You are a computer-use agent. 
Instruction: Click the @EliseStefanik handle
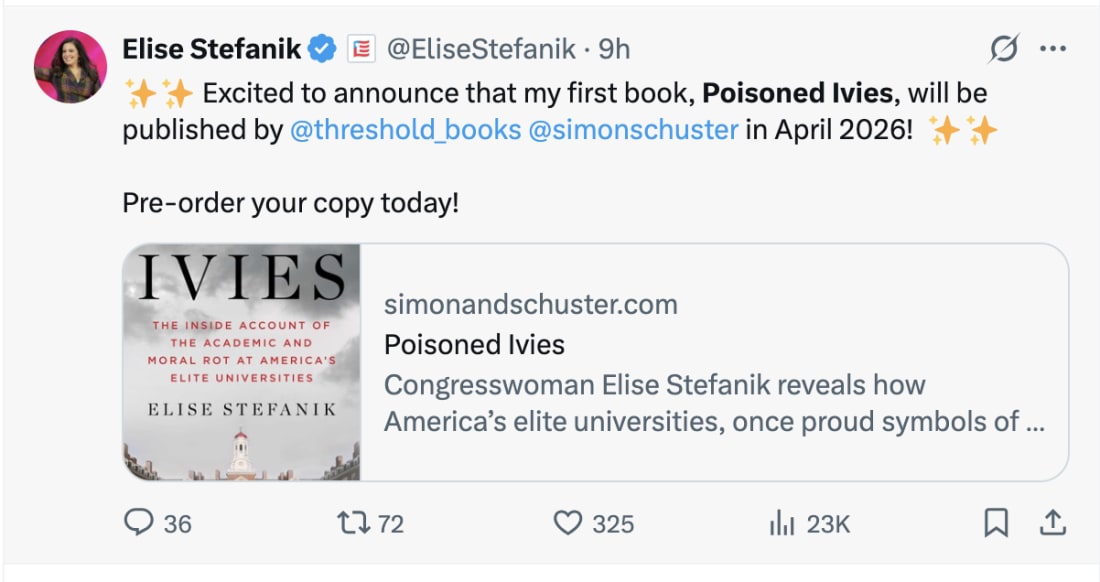pos(481,48)
